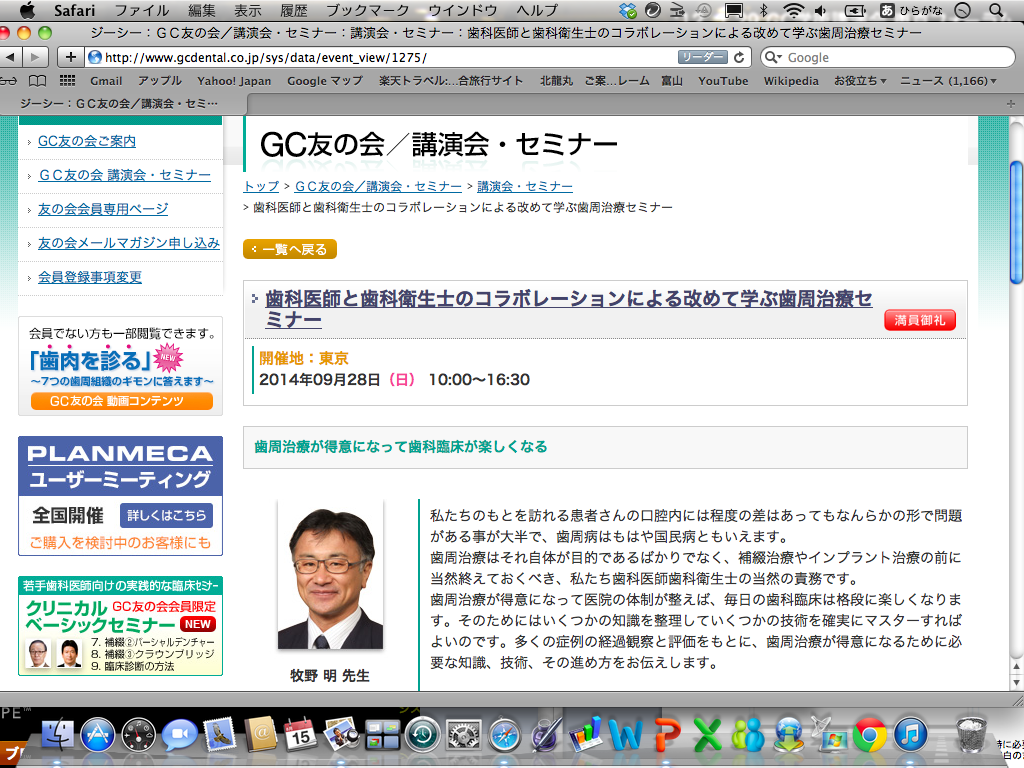The image size is (1024, 768).
Task: Launch Google Chrome from the Dock
Action: coord(869,736)
